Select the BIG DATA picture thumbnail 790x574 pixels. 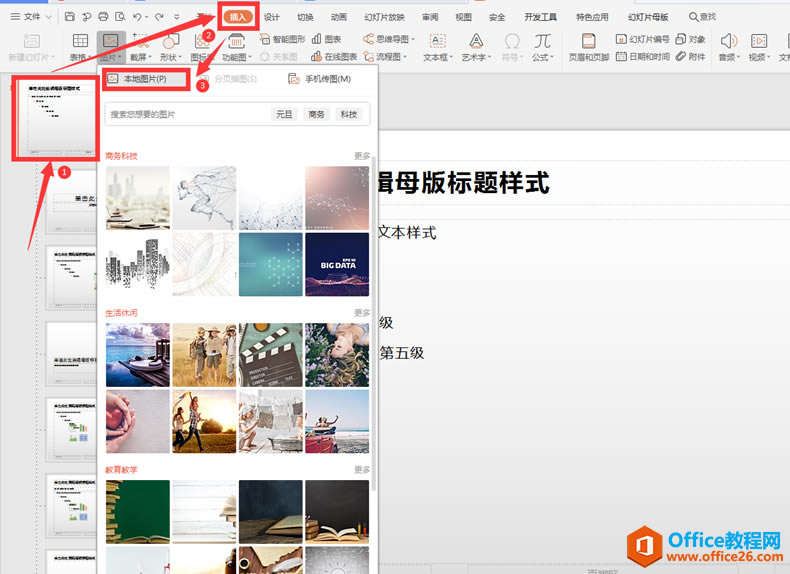tap(337, 265)
